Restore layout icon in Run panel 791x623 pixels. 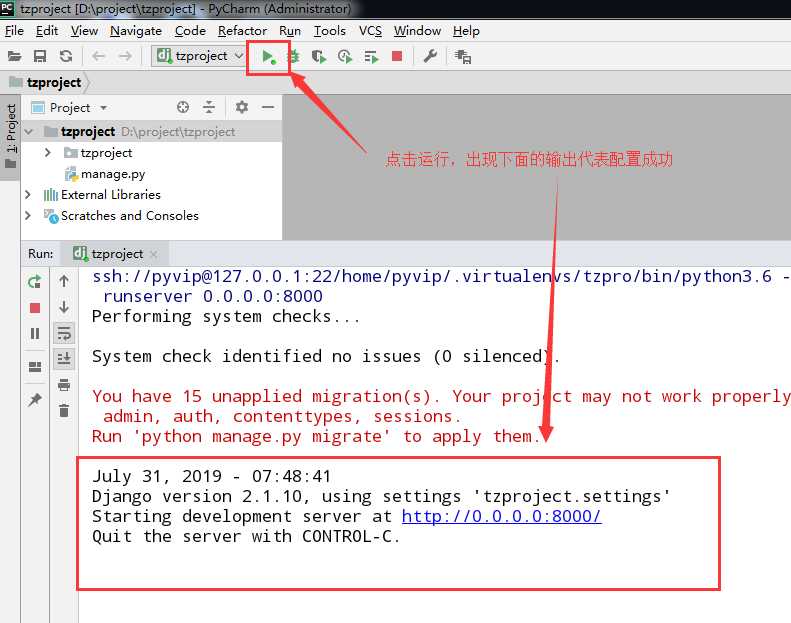(35, 366)
